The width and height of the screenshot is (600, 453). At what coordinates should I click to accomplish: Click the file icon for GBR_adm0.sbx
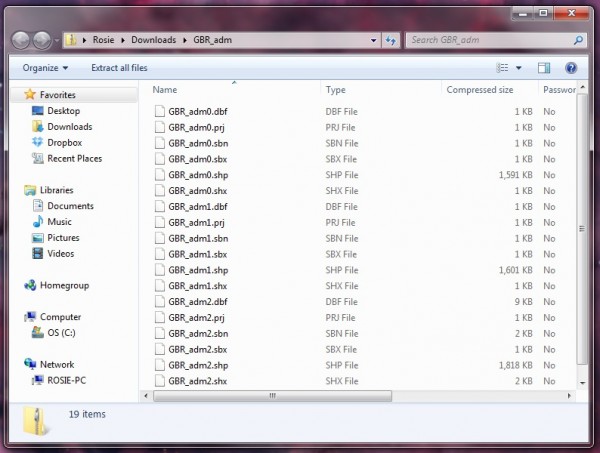(x=160, y=159)
